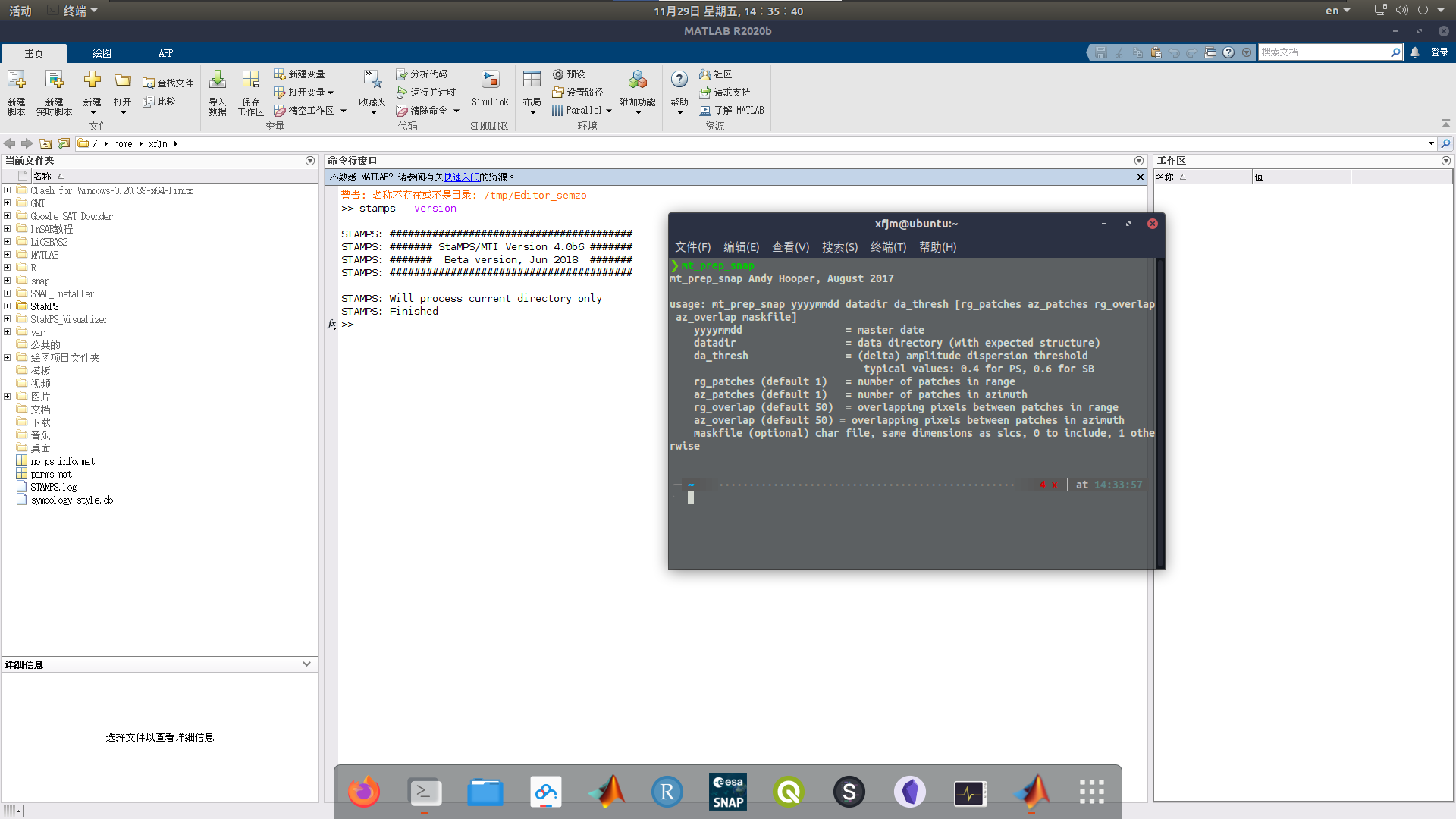Viewport: 1456px width, 819px height.
Task: Switch to the Plots tab
Action: click(x=102, y=53)
